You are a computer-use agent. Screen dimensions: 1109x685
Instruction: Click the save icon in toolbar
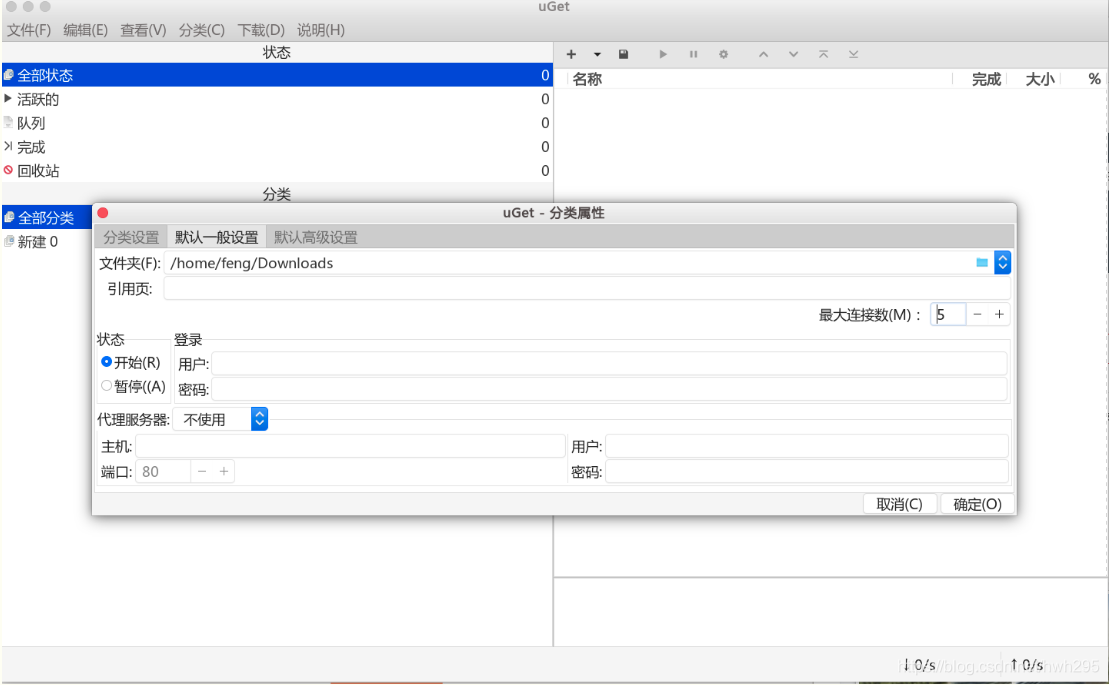[623, 54]
